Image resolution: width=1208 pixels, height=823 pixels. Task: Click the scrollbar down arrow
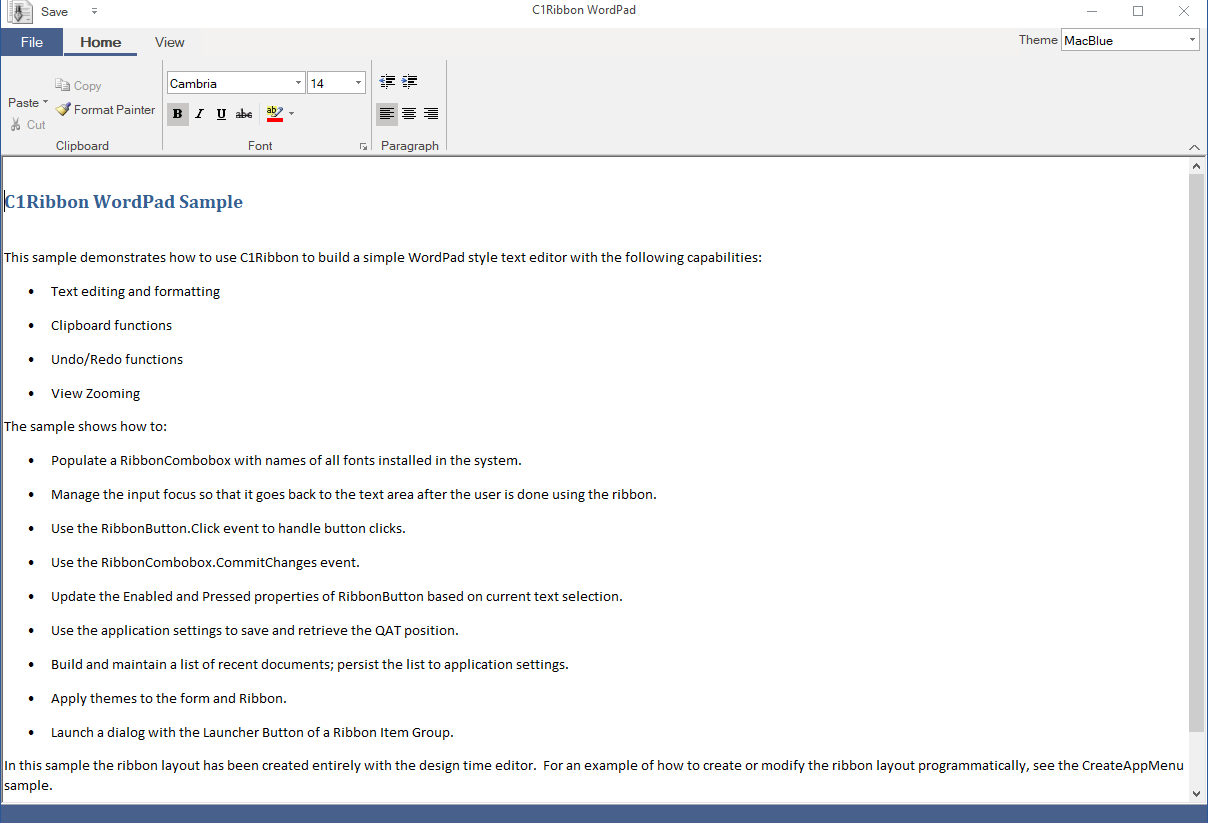(1196, 793)
